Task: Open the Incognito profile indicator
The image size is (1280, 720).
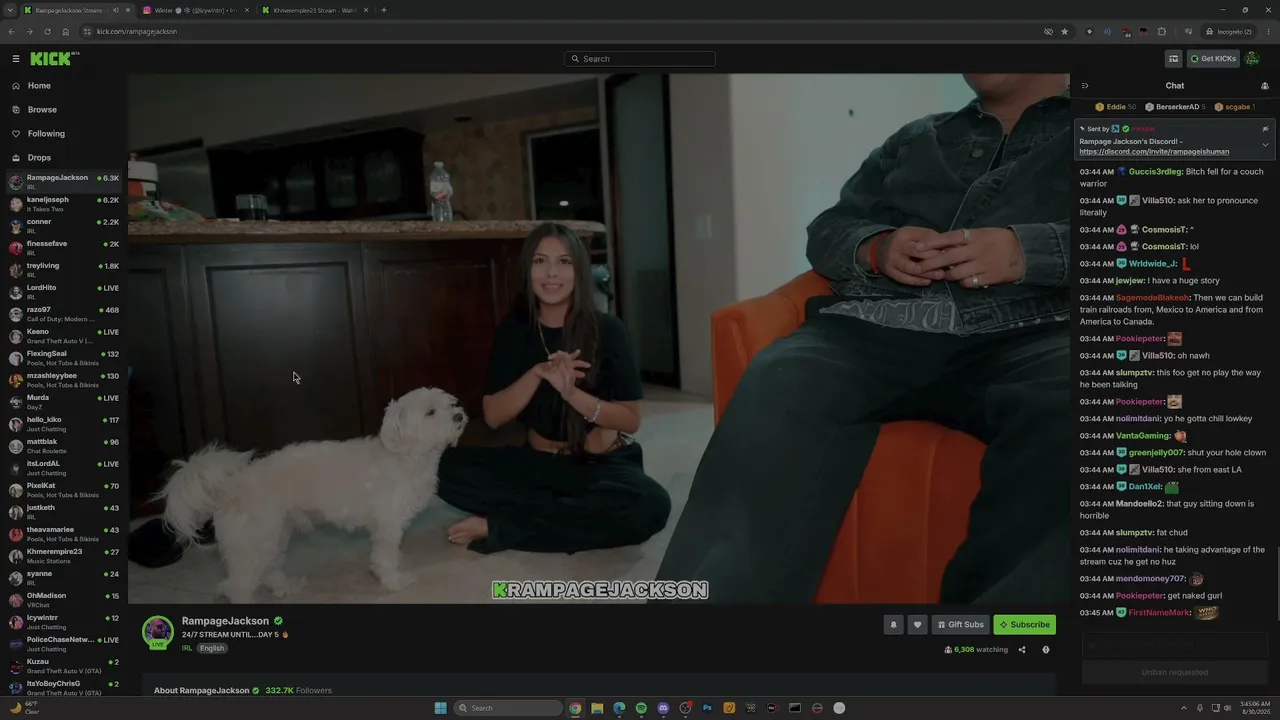Action: click(x=1229, y=32)
